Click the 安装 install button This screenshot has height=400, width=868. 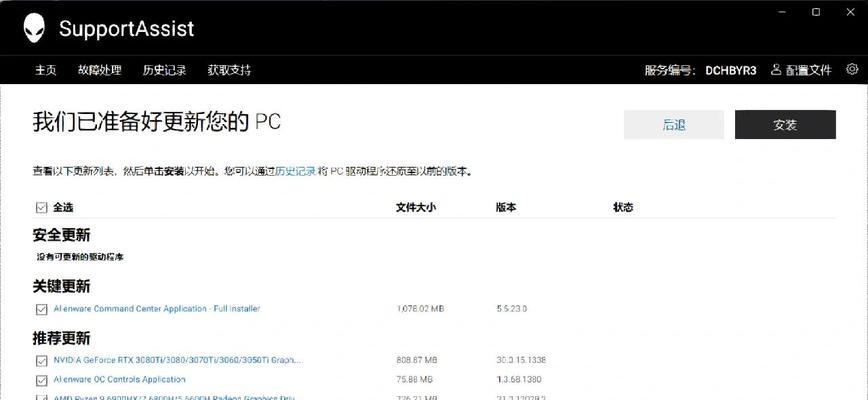(785, 124)
